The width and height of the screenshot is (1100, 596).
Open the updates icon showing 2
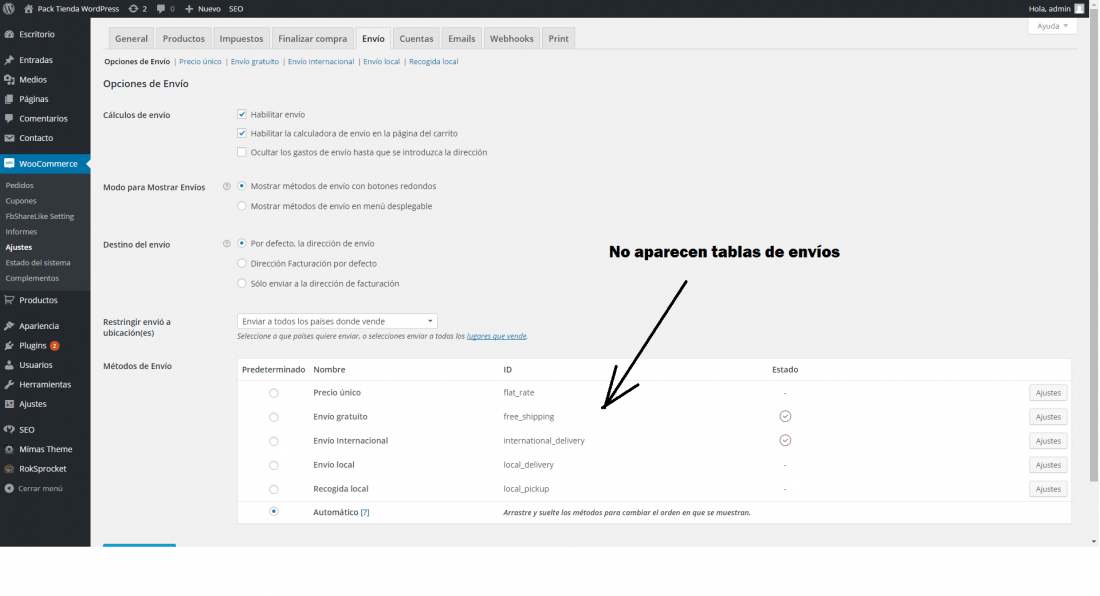pos(133,8)
